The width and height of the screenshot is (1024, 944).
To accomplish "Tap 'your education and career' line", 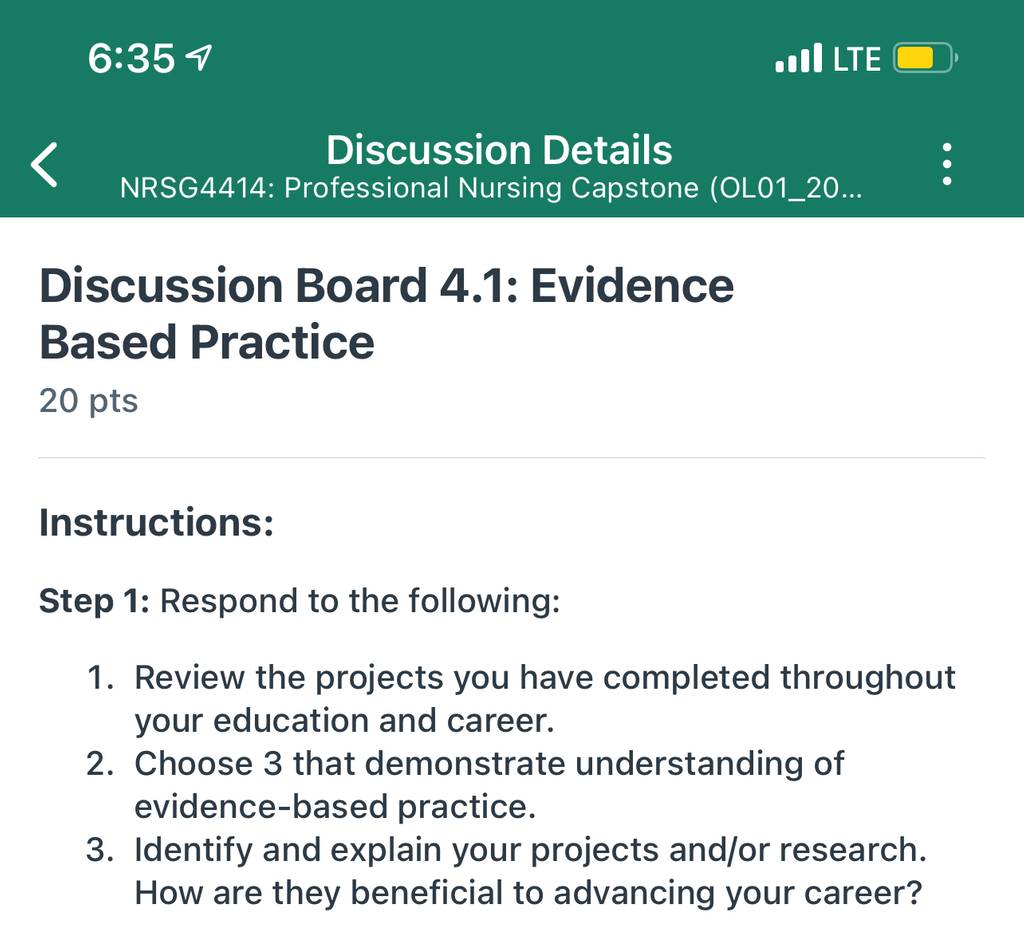I will (344, 721).
